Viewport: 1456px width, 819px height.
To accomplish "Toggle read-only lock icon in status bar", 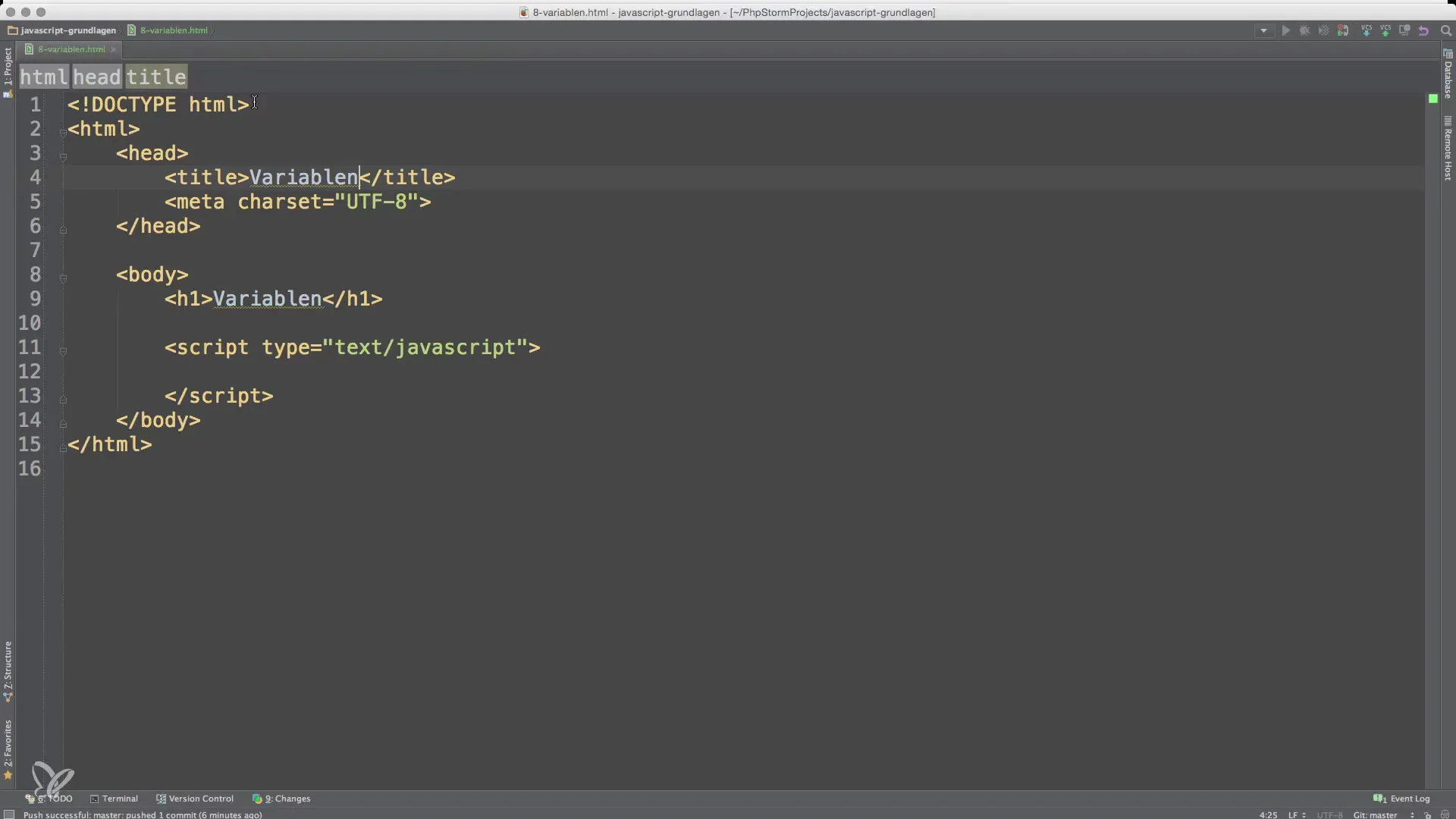I will tap(1427, 815).
